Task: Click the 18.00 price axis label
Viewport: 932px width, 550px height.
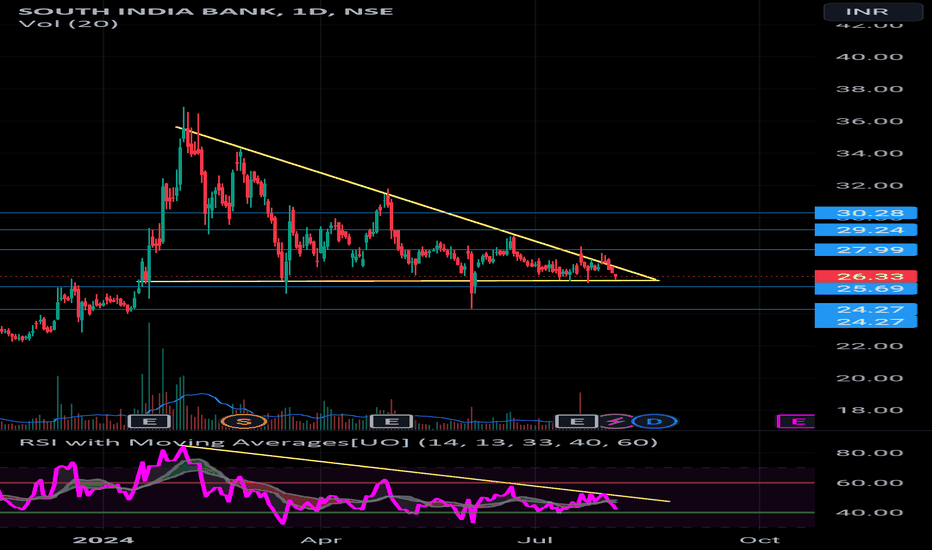Action: click(870, 410)
